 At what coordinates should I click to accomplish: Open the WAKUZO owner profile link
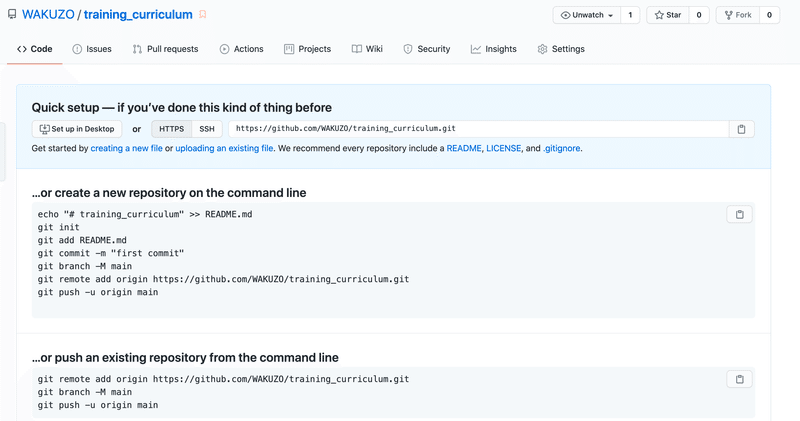coord(48,15)
